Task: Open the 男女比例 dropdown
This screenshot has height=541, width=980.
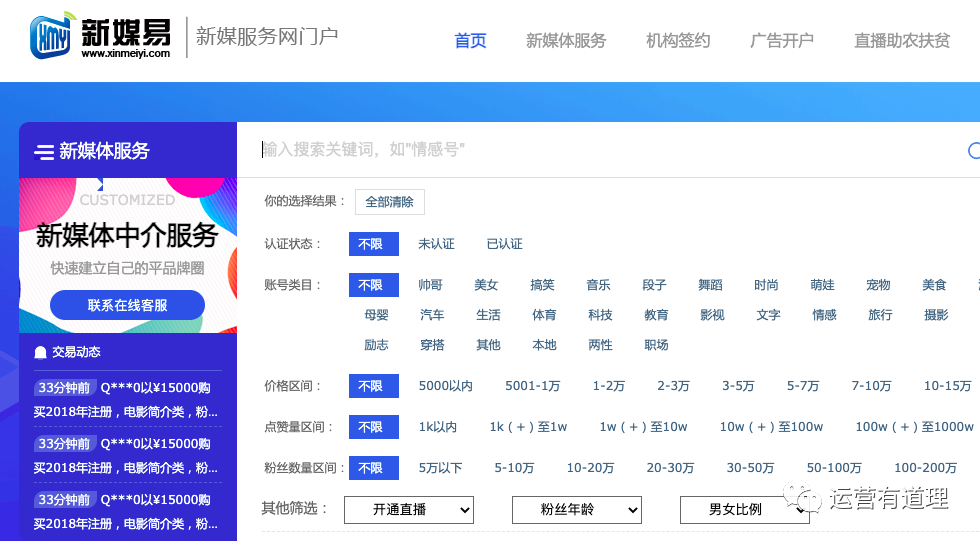Action: coord(744,510)
